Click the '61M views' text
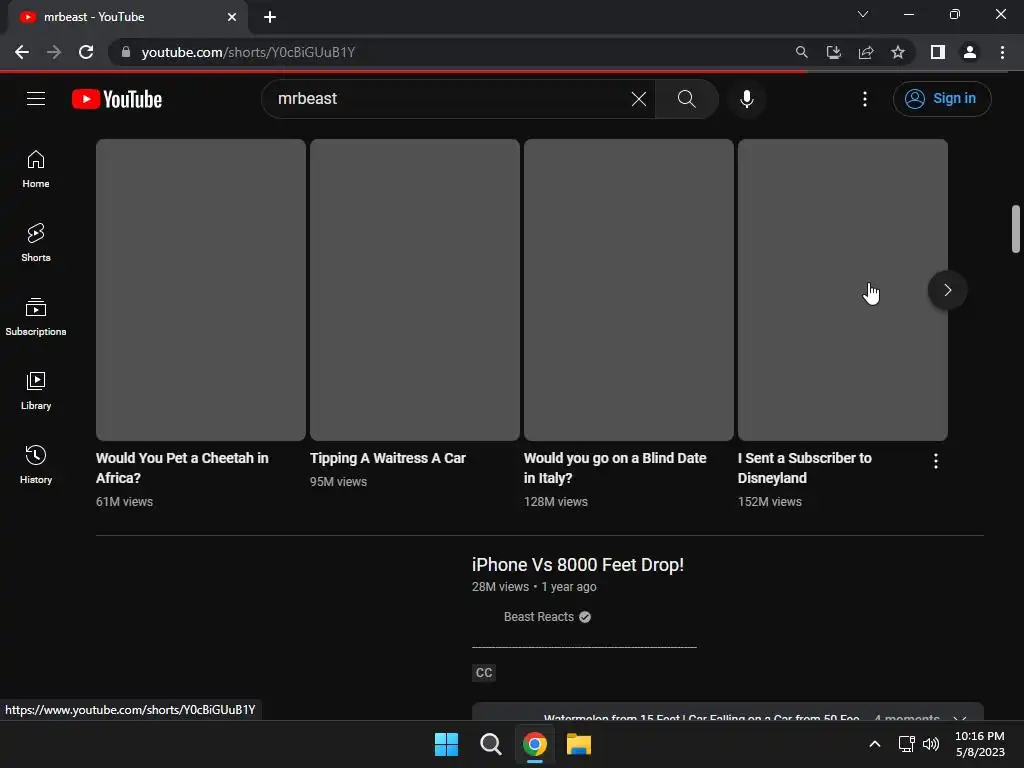The image size is (1024, 768). coord(124,502)
